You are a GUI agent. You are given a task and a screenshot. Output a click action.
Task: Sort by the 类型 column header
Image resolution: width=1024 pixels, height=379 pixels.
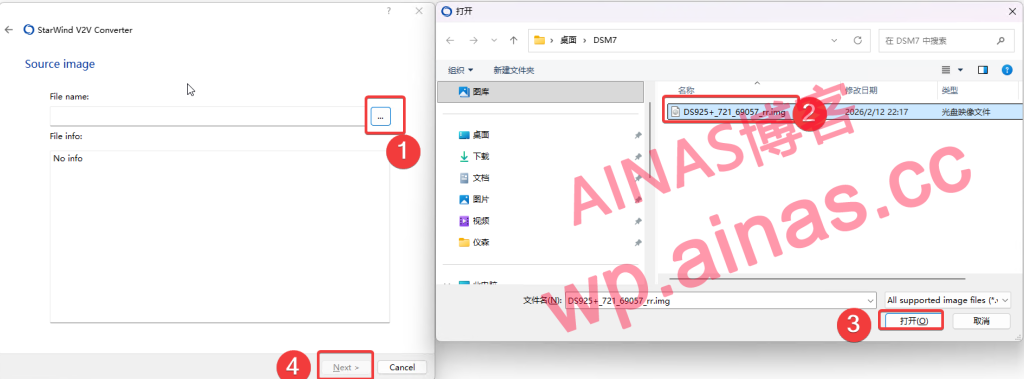(949, 90)
